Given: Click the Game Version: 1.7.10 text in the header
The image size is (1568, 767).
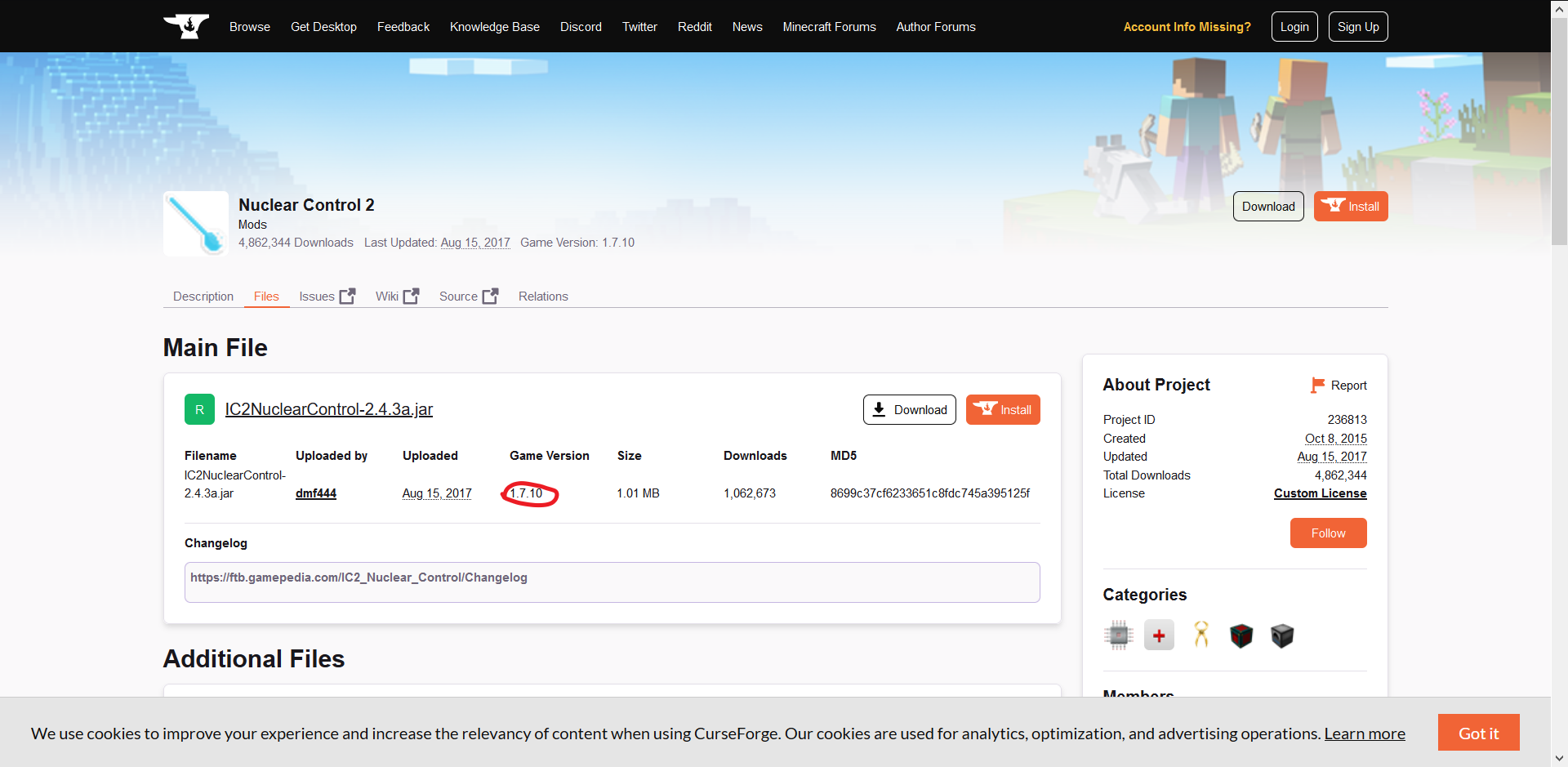Looking at the screenshot, I should [577, 243].
